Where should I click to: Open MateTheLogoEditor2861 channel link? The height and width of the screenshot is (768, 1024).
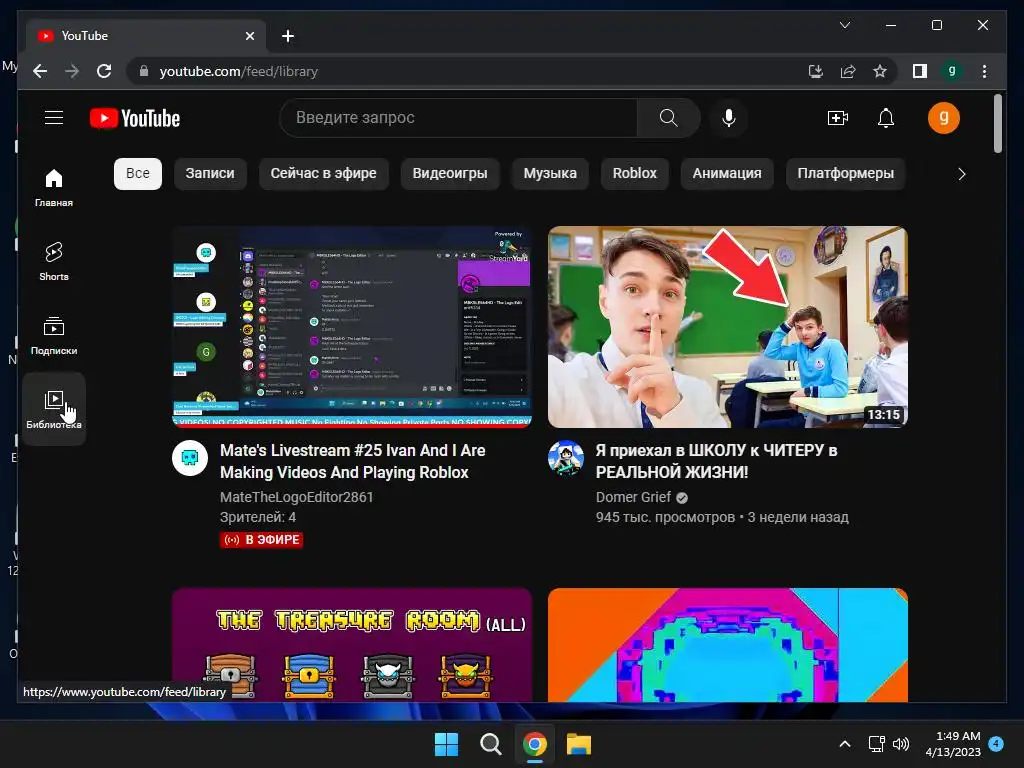coord(296,497)
